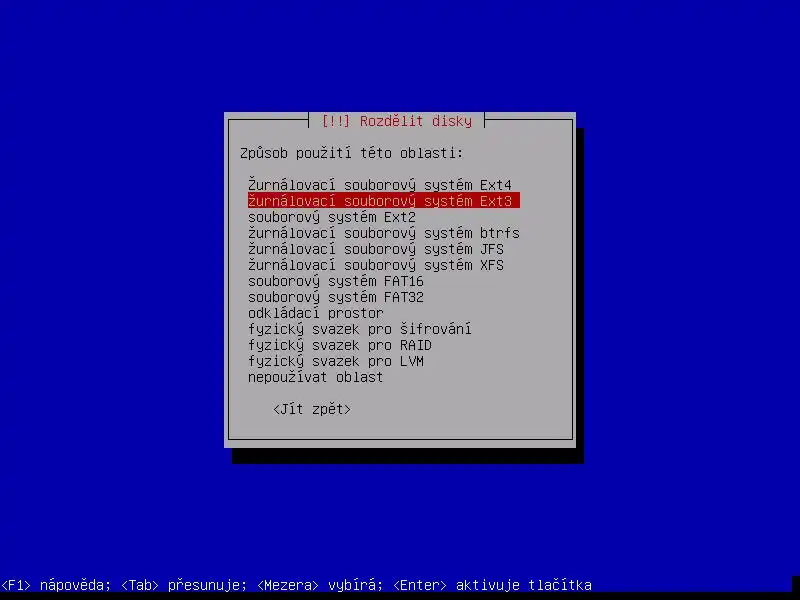
Task: Pick 'souborový systém FAT16' entry
Action: click(x=336, y=281)
